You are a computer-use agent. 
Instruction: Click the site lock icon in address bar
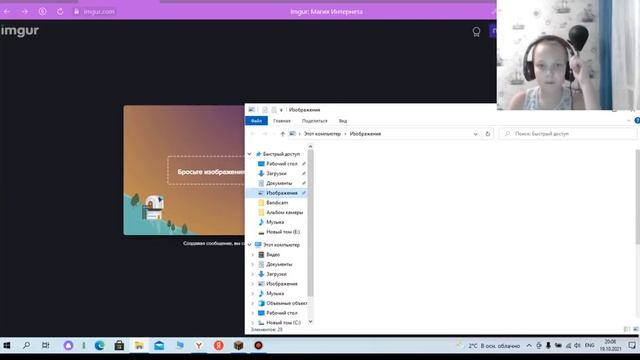(x=76, y=11)
